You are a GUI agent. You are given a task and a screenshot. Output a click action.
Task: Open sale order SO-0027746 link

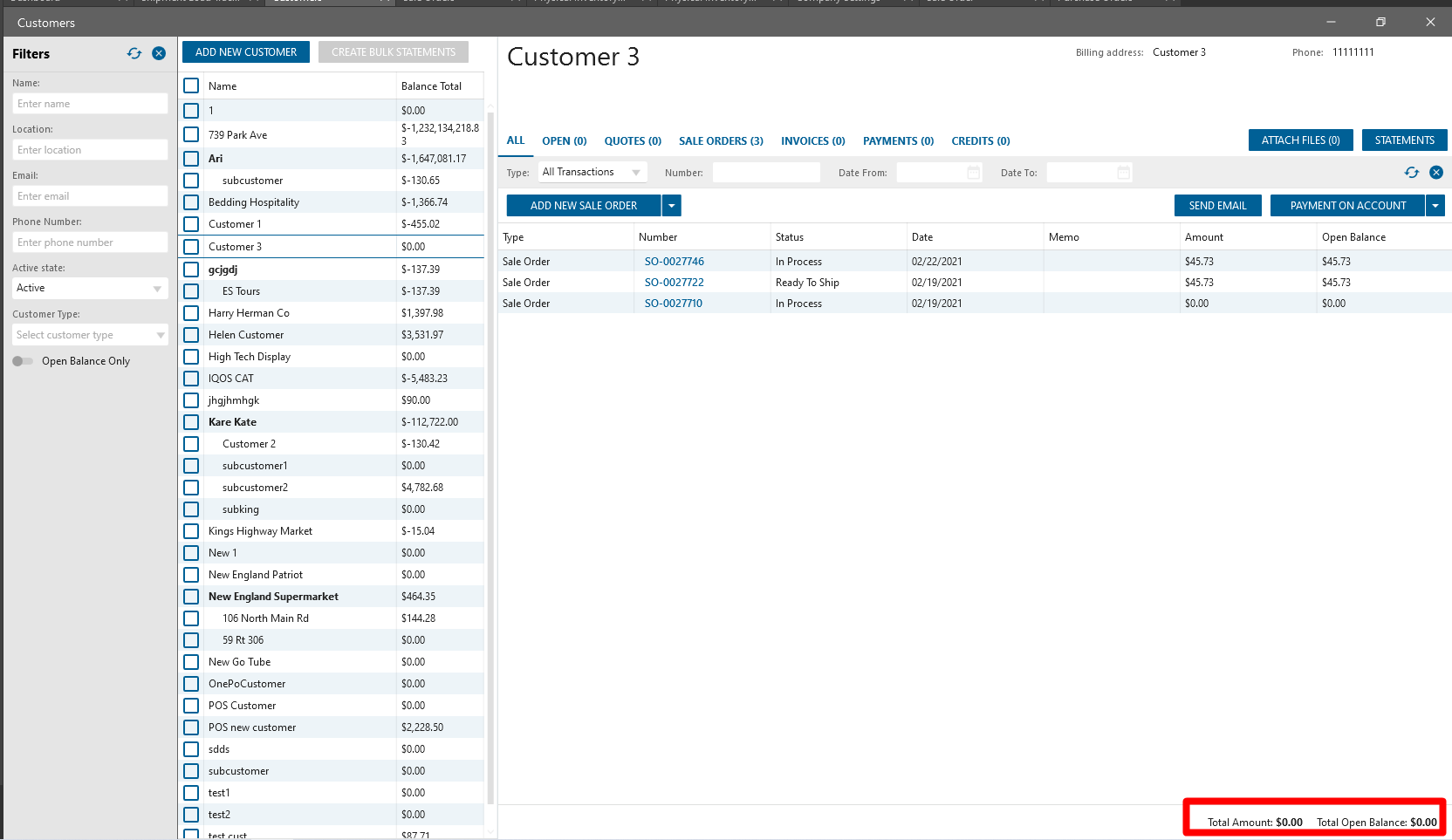click(x=674, y=262)
